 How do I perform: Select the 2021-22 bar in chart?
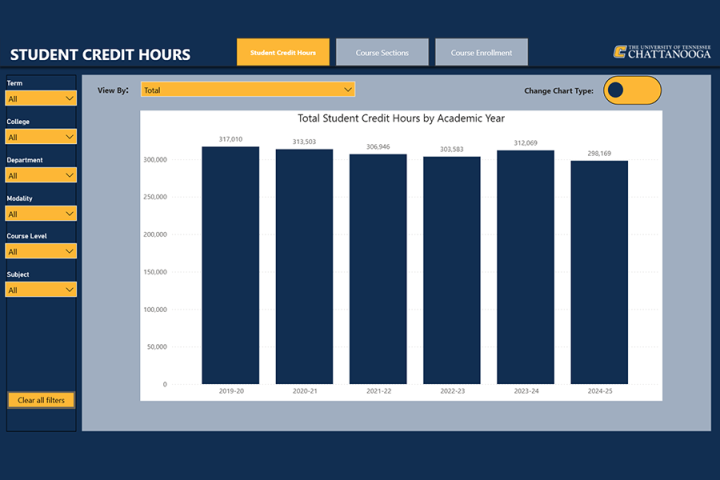(378, 268)
